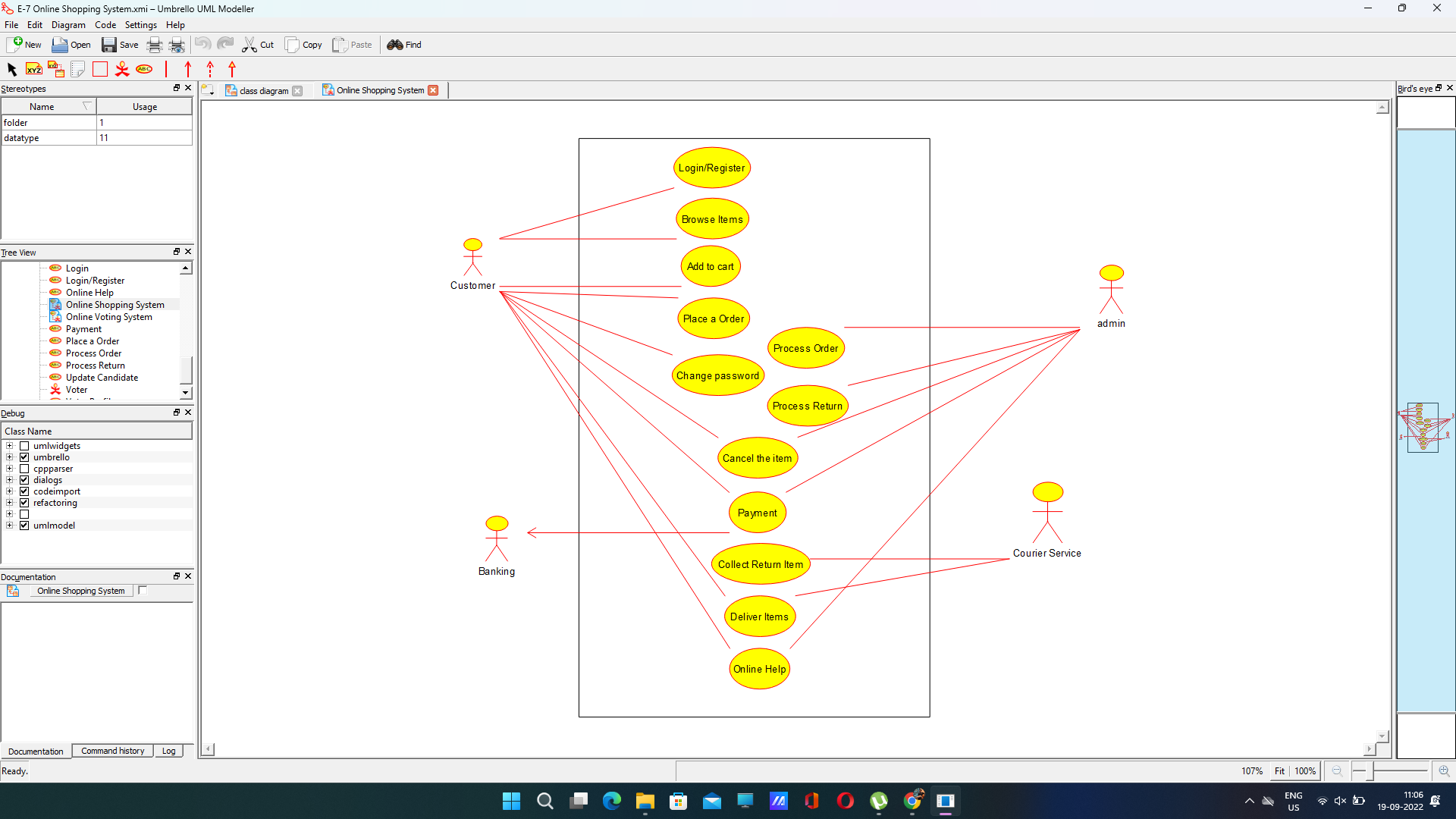Click the zoom slider in status bar
The width and height of the screenshot is (1456, 819).
click(1390, 771)
